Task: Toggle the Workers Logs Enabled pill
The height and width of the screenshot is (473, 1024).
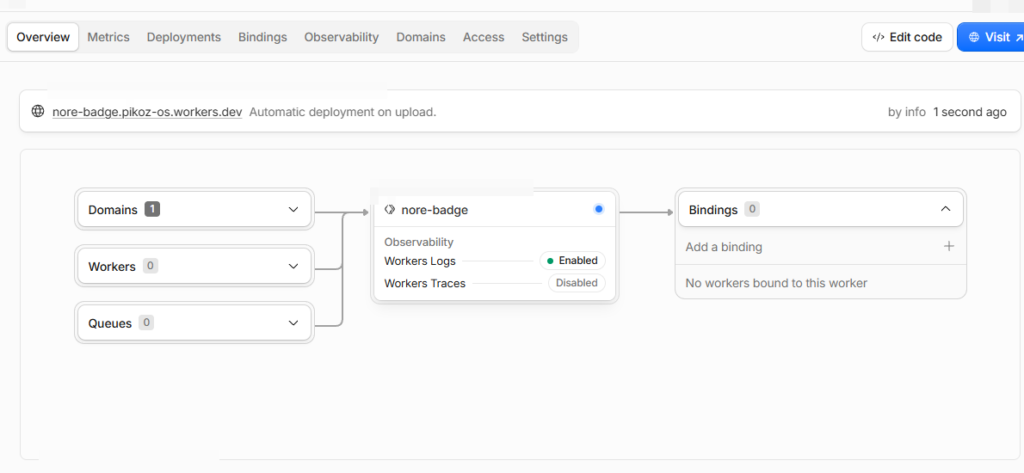Action: (573, 261)
